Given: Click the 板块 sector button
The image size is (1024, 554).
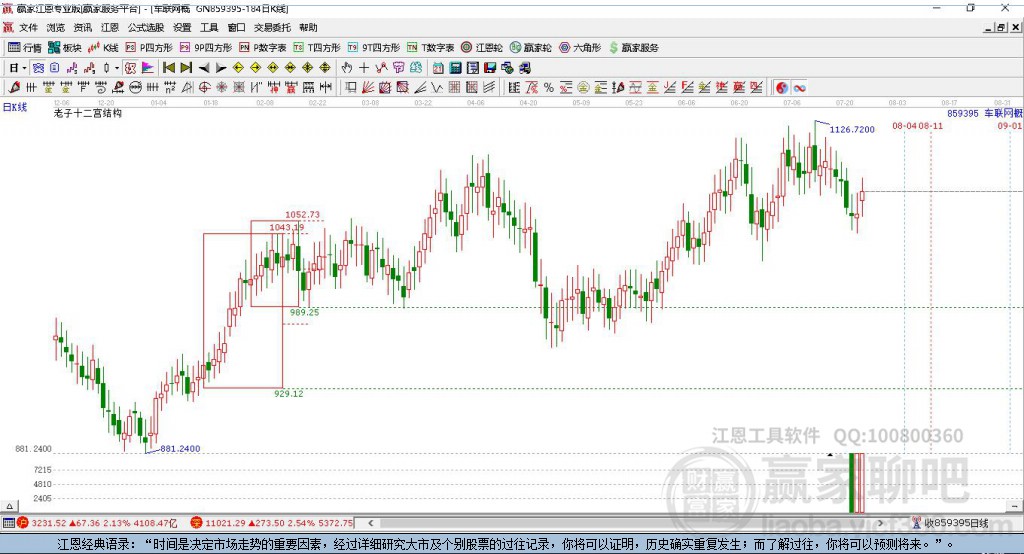Looking at the screenshot, I should (x=65, y=48).
